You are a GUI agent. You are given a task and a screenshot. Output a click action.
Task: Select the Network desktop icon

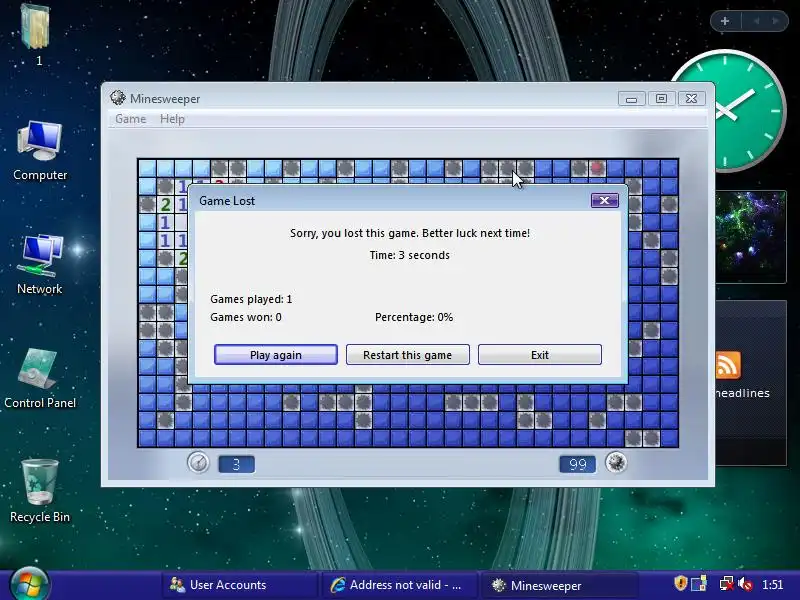click(40, 264)
